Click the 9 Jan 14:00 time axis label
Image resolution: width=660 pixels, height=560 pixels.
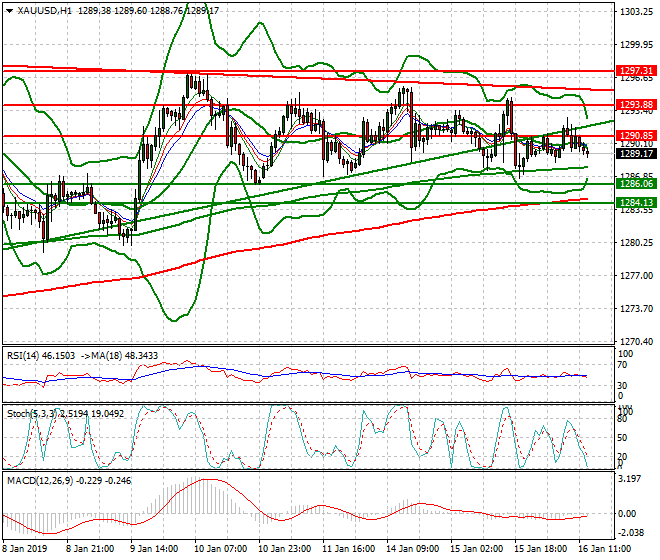point(154,549)
